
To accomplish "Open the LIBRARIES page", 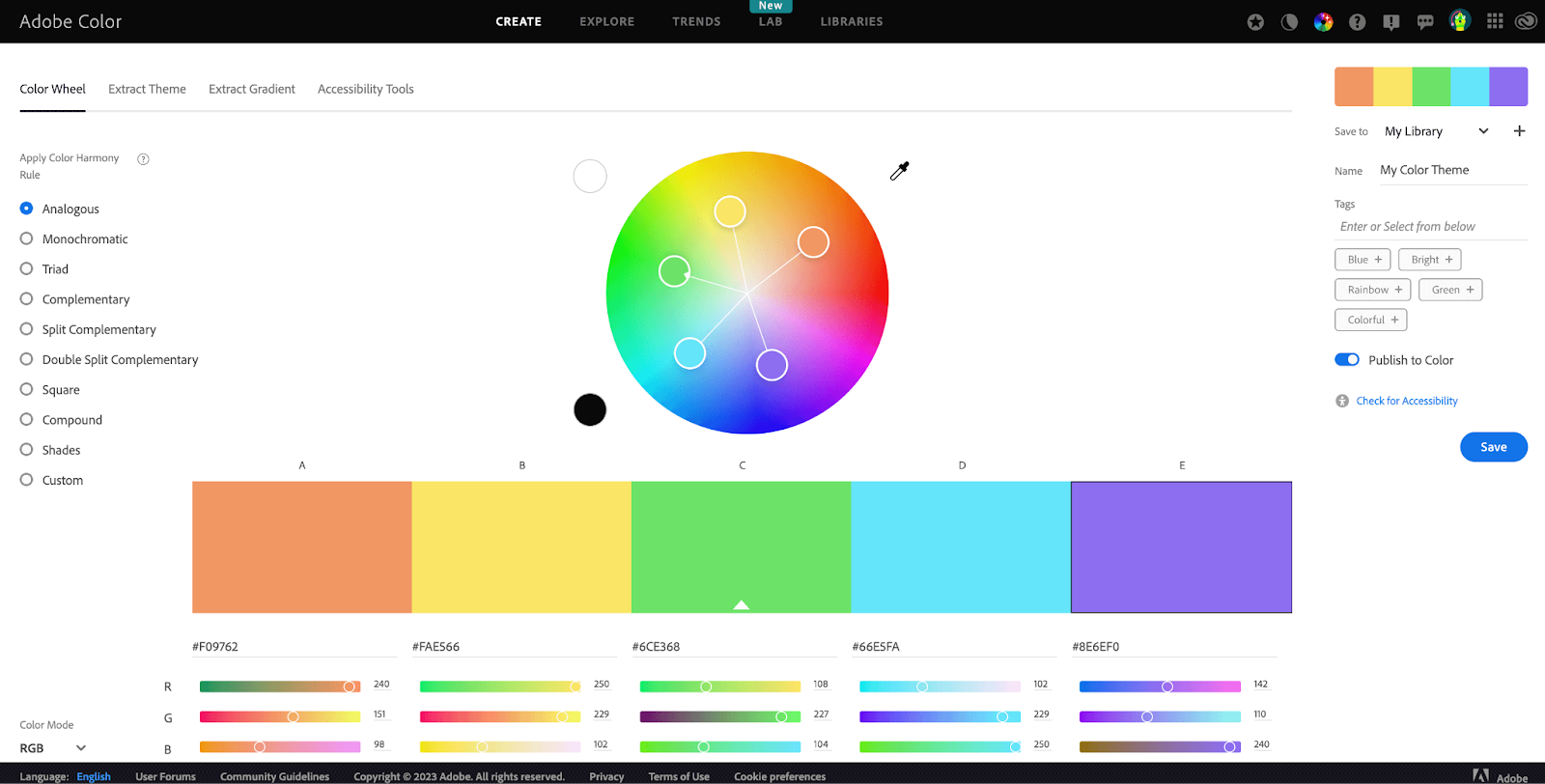I will tap(852, 21).
